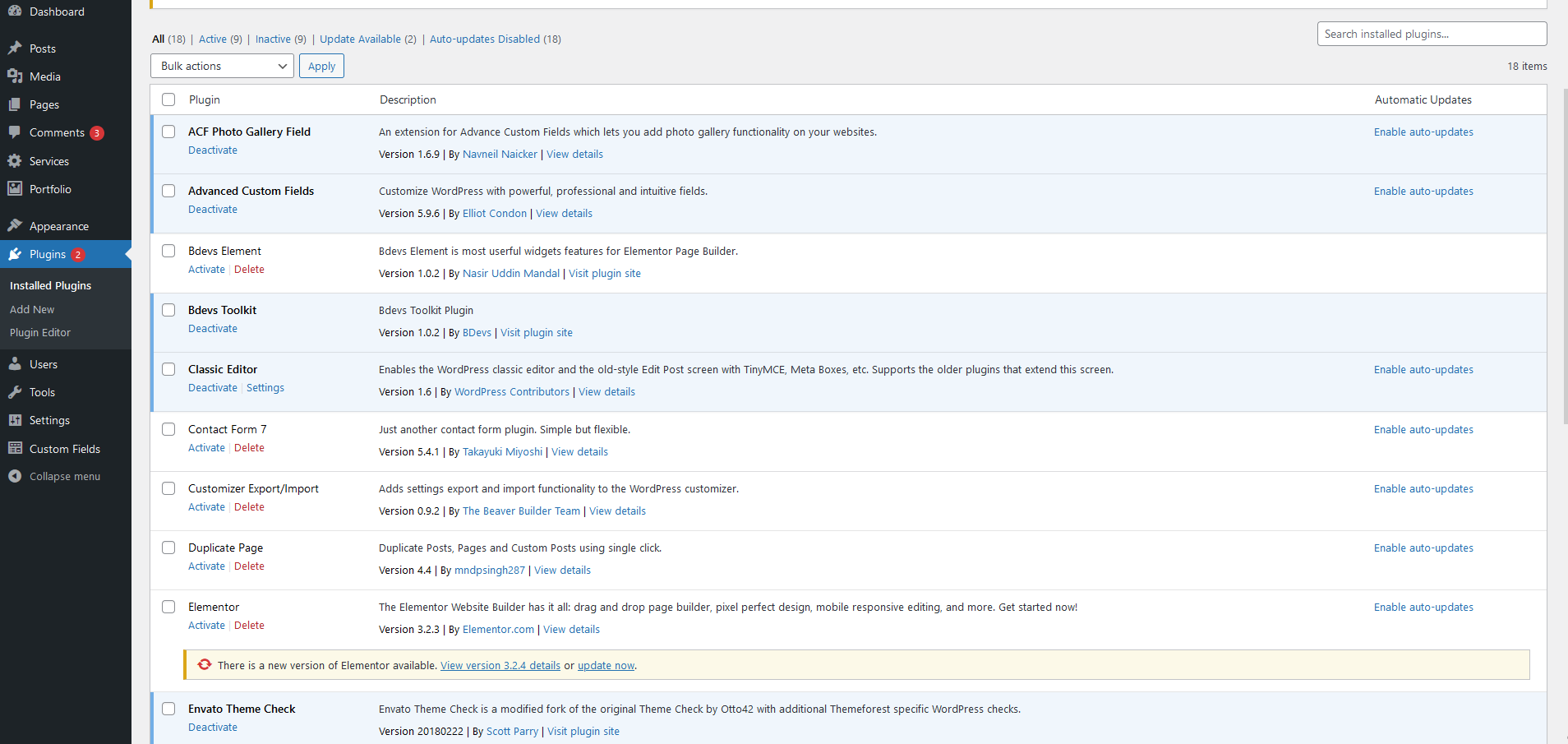Delete the Contact Form 7 plugin
Screen dimensions: 1568x744
tap(249, 447)
